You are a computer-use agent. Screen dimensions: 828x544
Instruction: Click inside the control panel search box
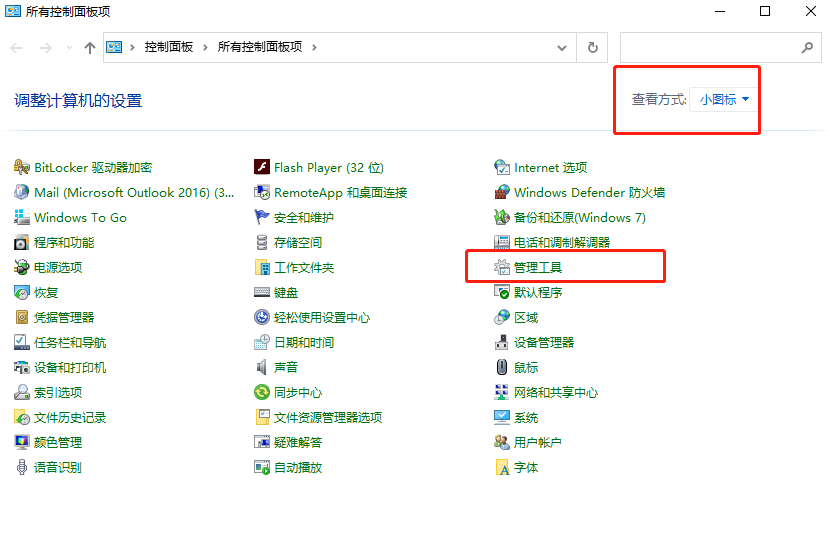click(708, 47)
